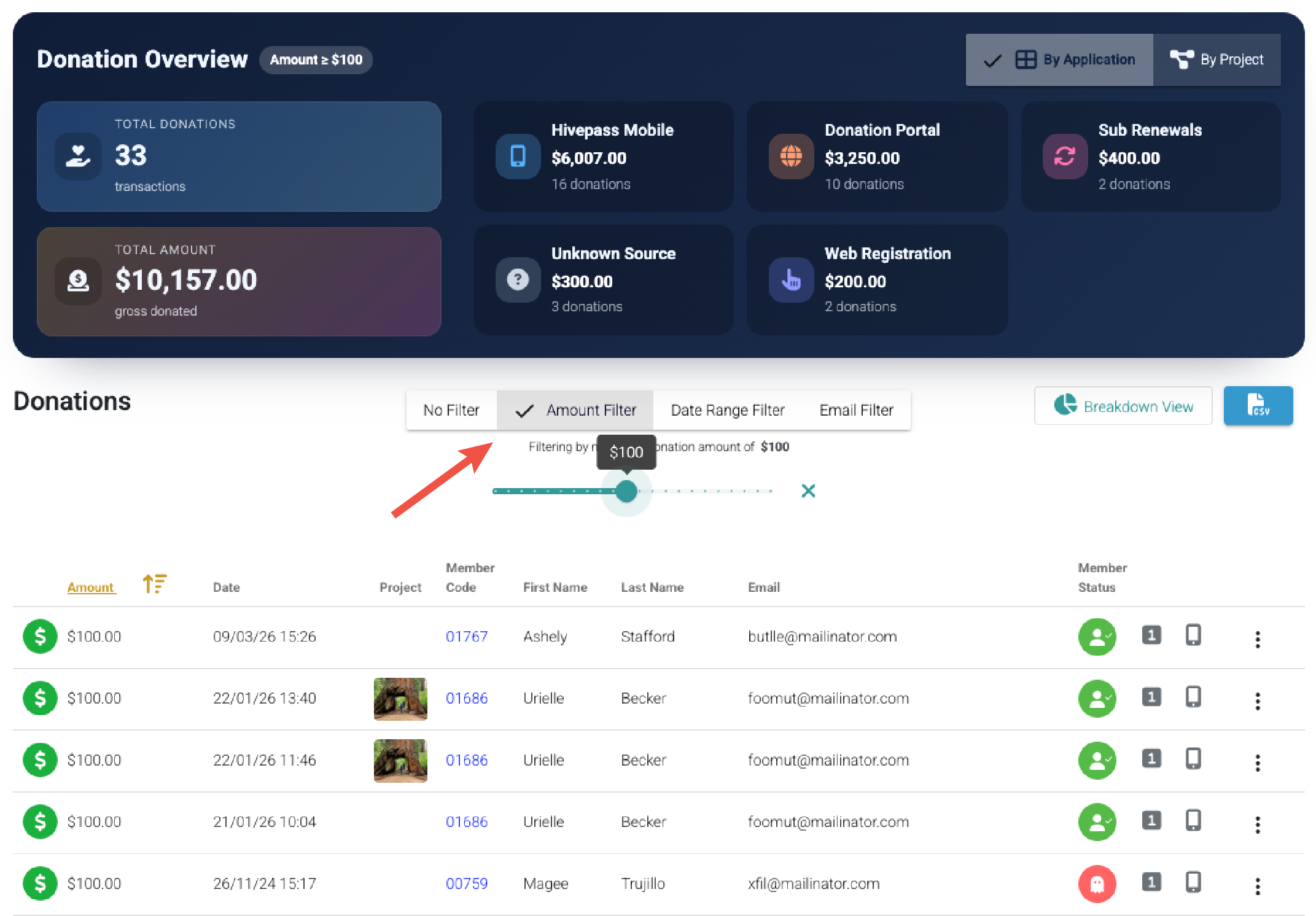Open the three-dot menu for Ashely Stafford

pyautogui.click(x=1257, y=639)
